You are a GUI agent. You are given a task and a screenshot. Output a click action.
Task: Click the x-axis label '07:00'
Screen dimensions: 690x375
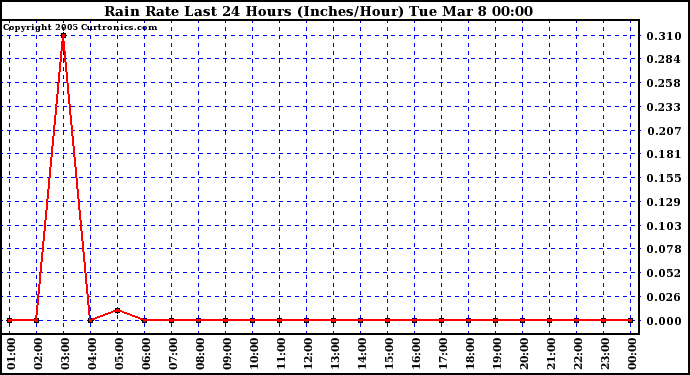[x=173, y=354]
